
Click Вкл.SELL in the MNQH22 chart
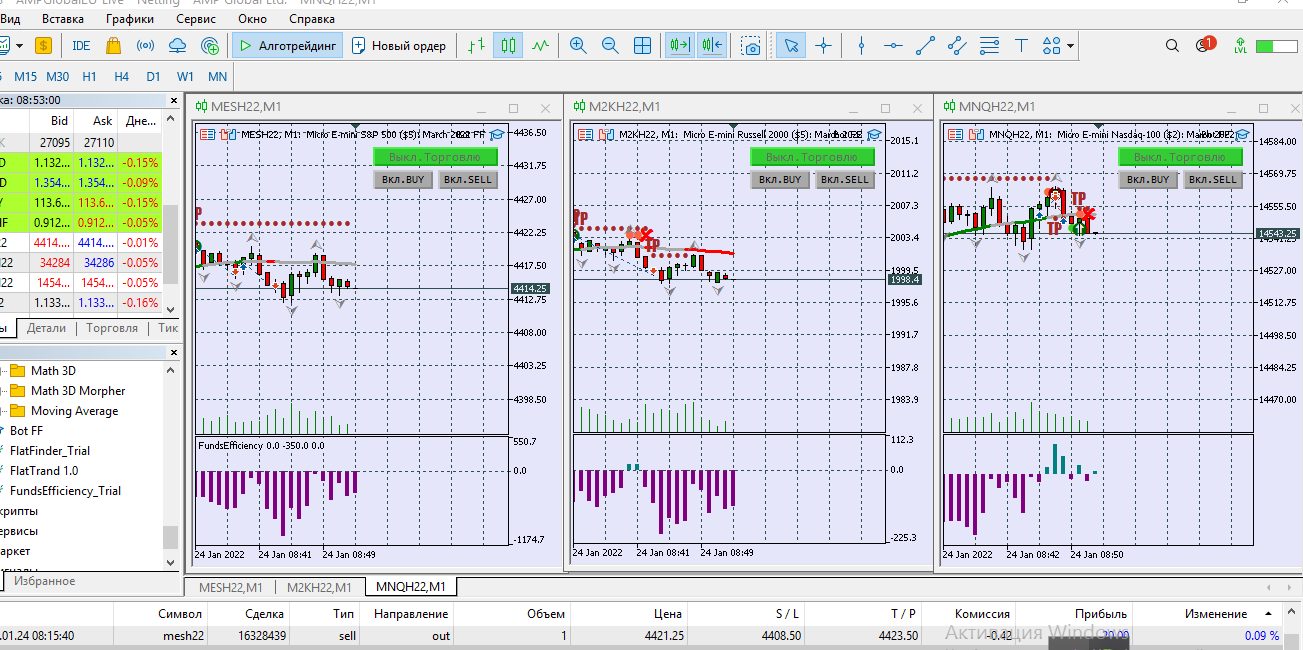[1212, 180]
